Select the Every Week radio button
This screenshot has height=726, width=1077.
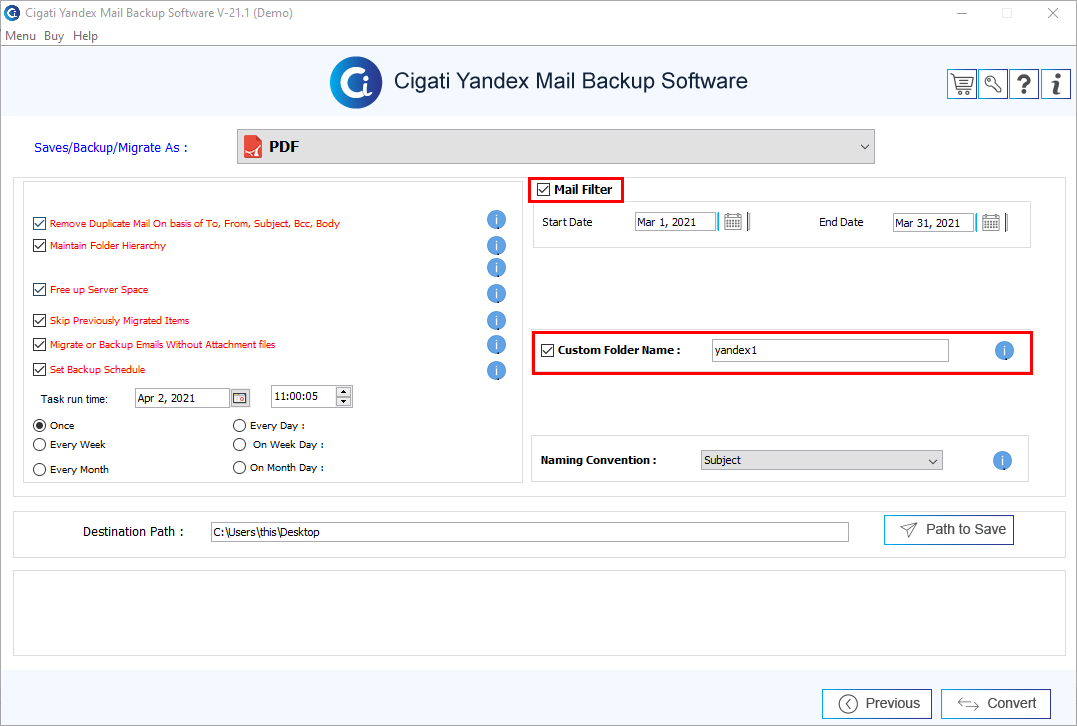click(x=40, y=444)
